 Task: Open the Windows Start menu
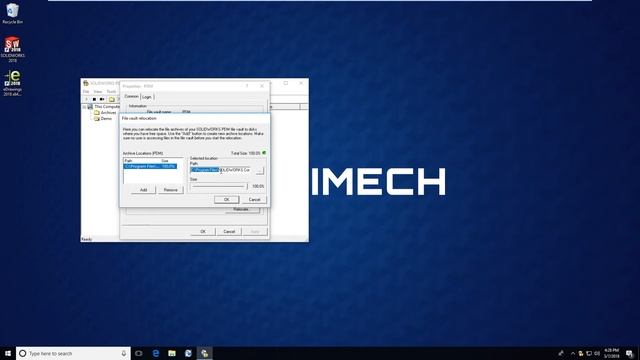[x=8, y=353]
